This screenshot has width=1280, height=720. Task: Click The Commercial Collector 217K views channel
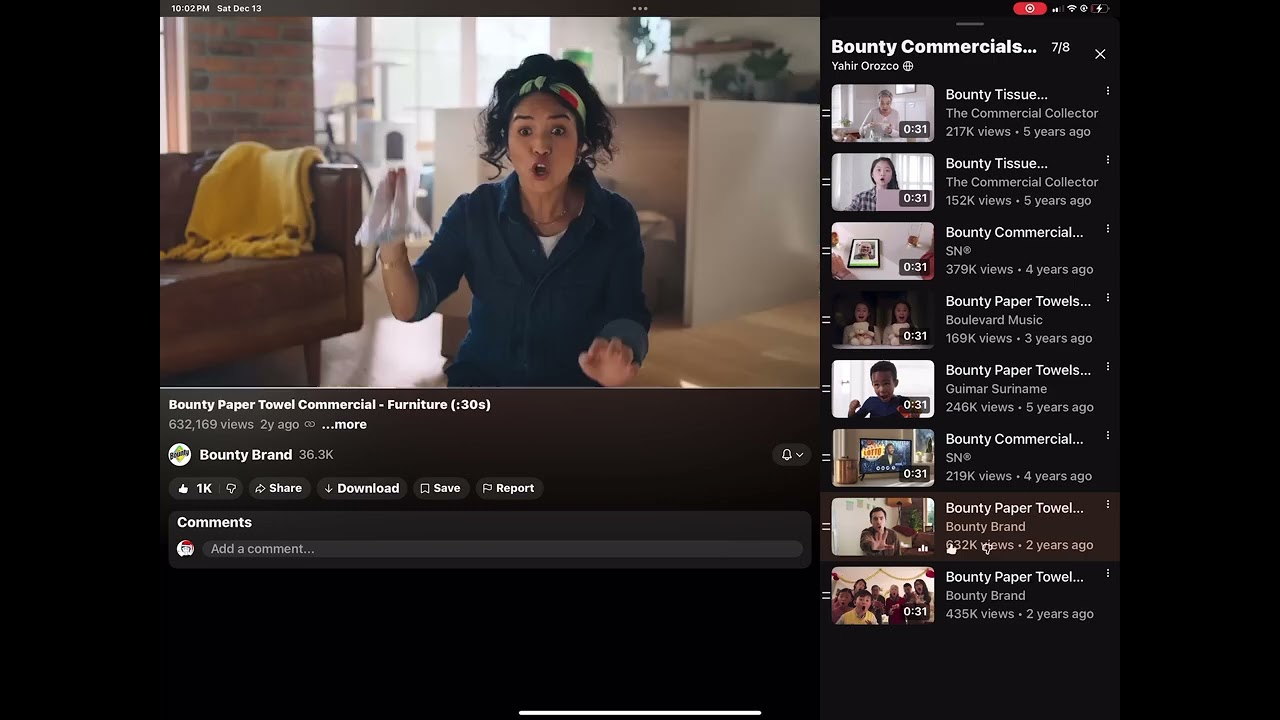(x=1022, y=113)
